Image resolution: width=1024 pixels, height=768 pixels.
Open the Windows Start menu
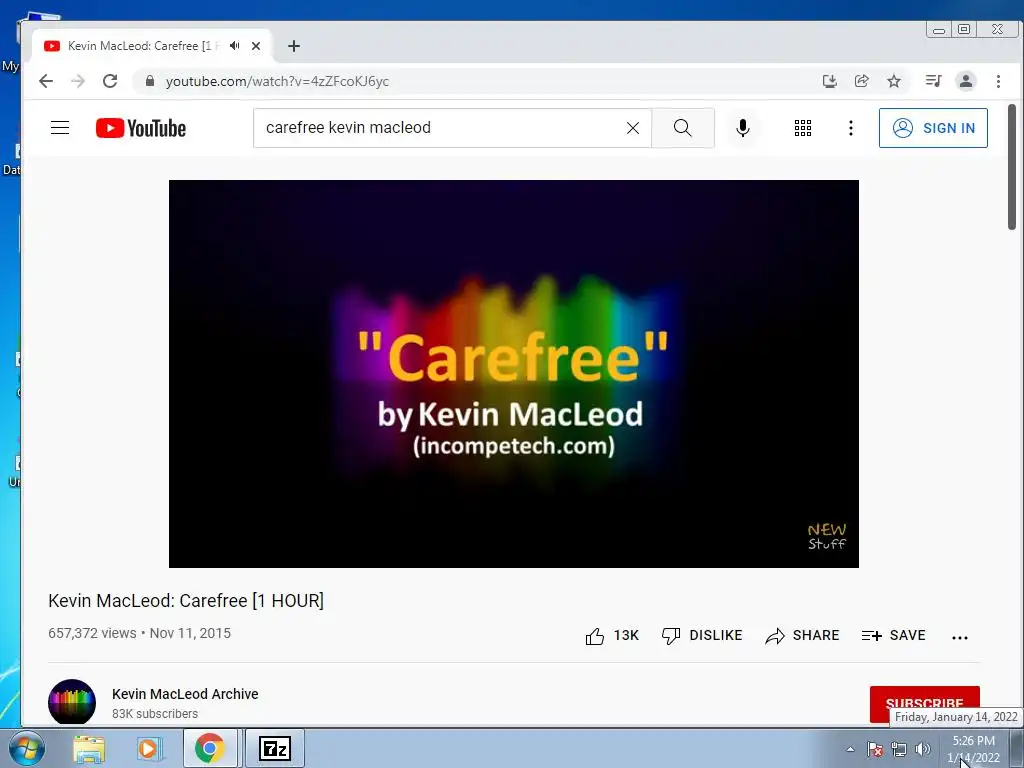click(27, 748)
